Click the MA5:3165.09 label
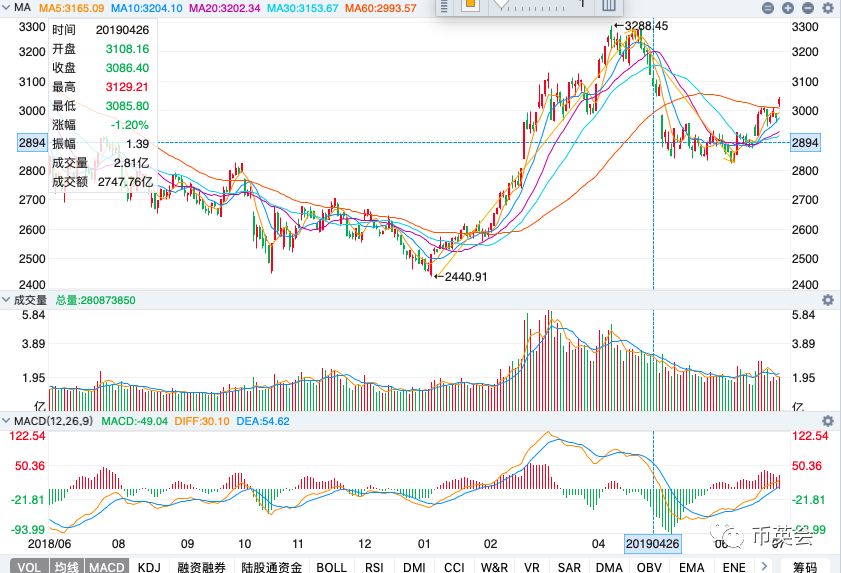The width and height of the screenshot is (841, 573). click(x=72, y=8)
